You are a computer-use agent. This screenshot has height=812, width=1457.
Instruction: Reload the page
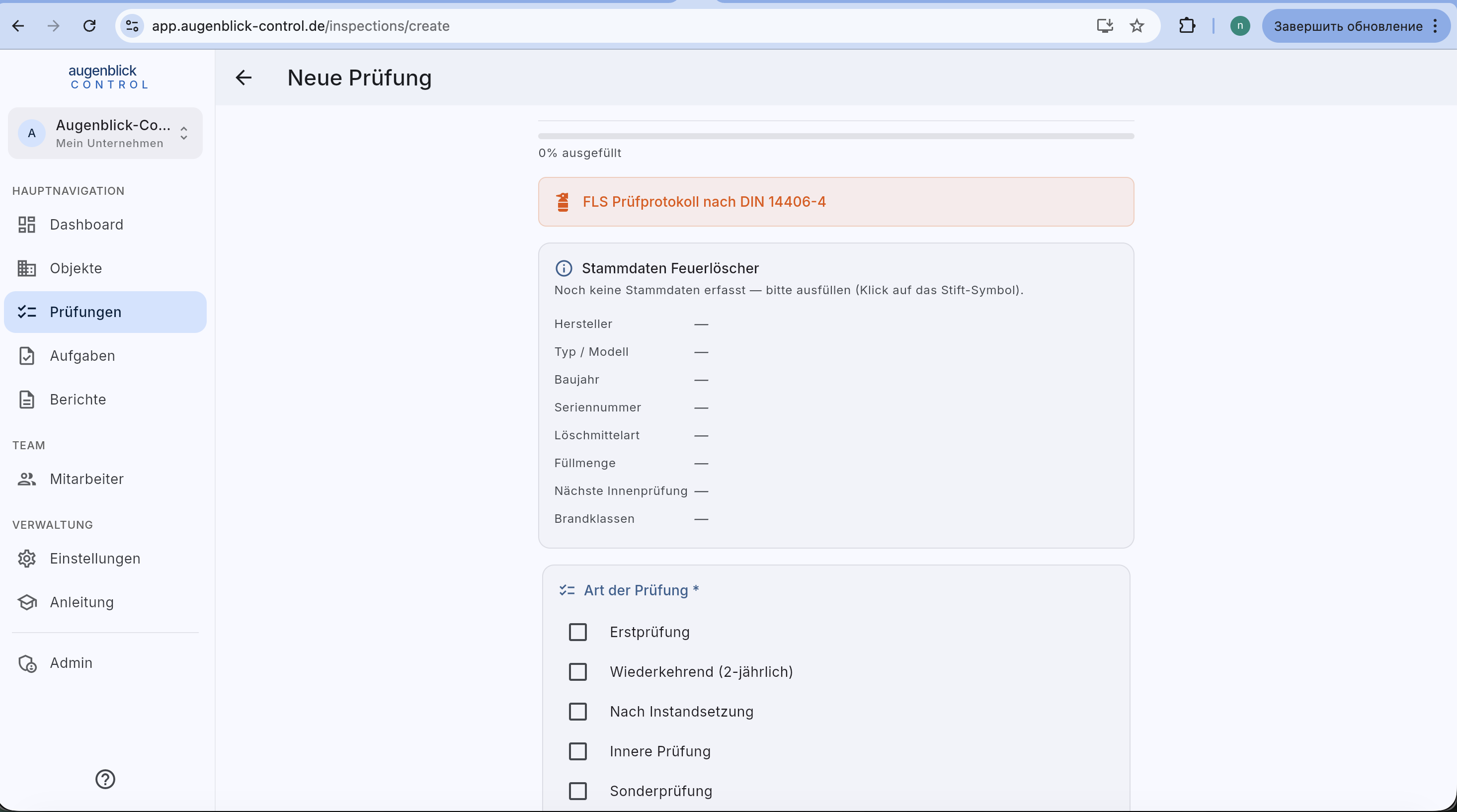tap(89, 26)
